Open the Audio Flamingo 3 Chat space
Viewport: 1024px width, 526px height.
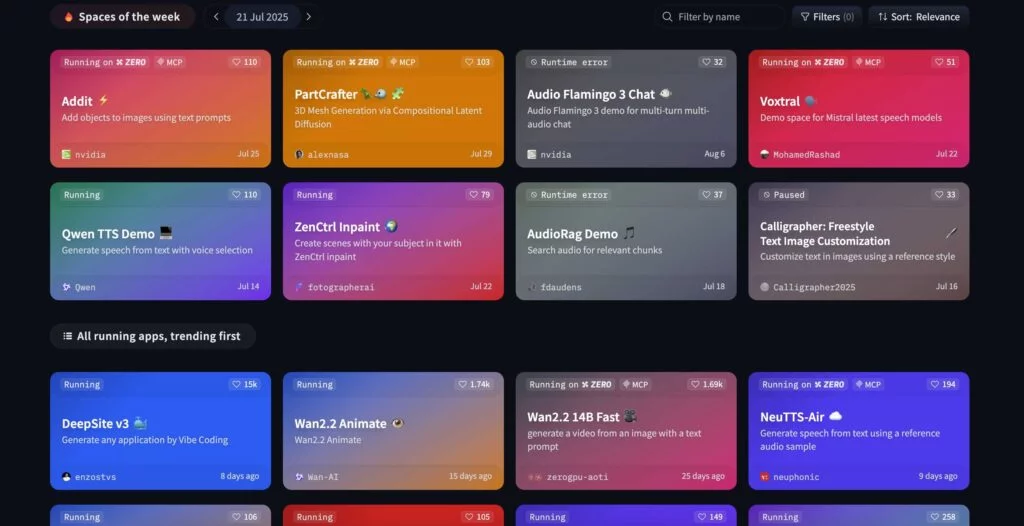(x=590, y=95)
